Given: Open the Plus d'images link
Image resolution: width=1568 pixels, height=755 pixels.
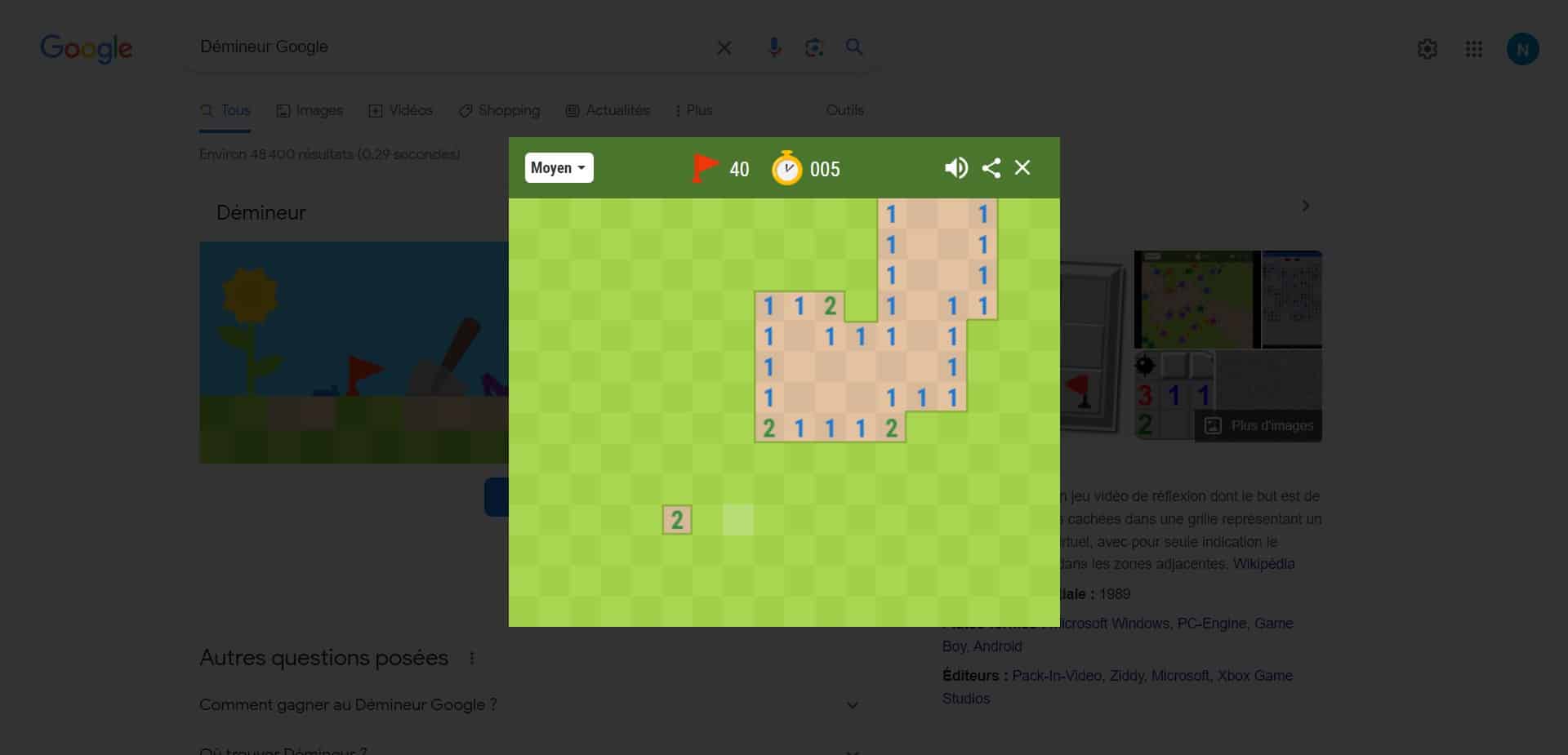Looking at the screenshot, I should pos(1260,426).
